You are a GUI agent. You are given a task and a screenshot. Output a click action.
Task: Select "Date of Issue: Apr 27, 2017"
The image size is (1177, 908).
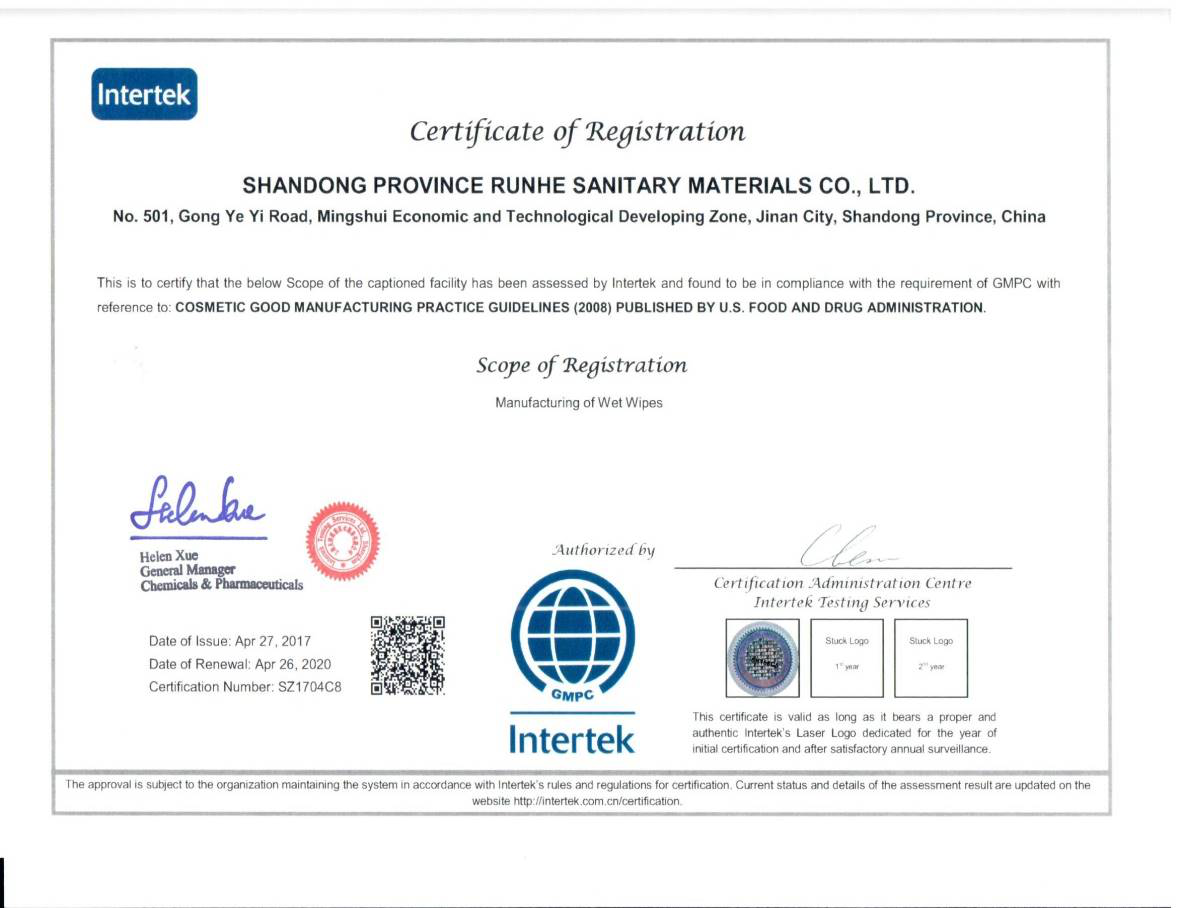(230, 642)
